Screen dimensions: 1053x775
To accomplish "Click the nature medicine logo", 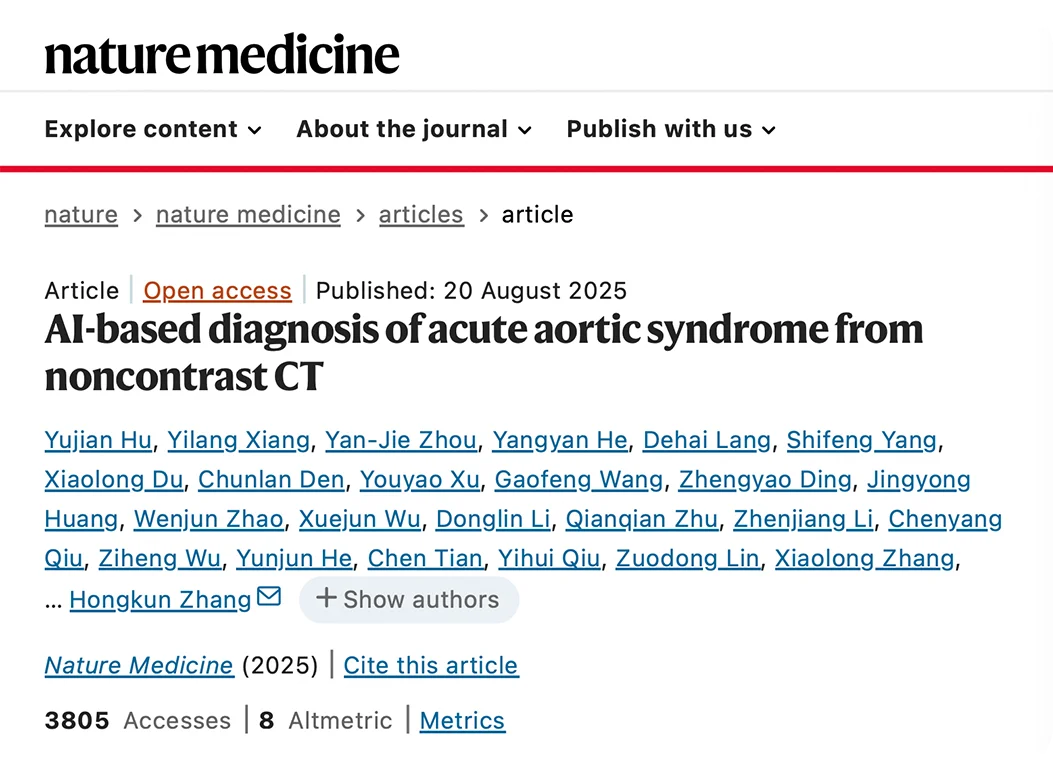I will coord(221,54).
